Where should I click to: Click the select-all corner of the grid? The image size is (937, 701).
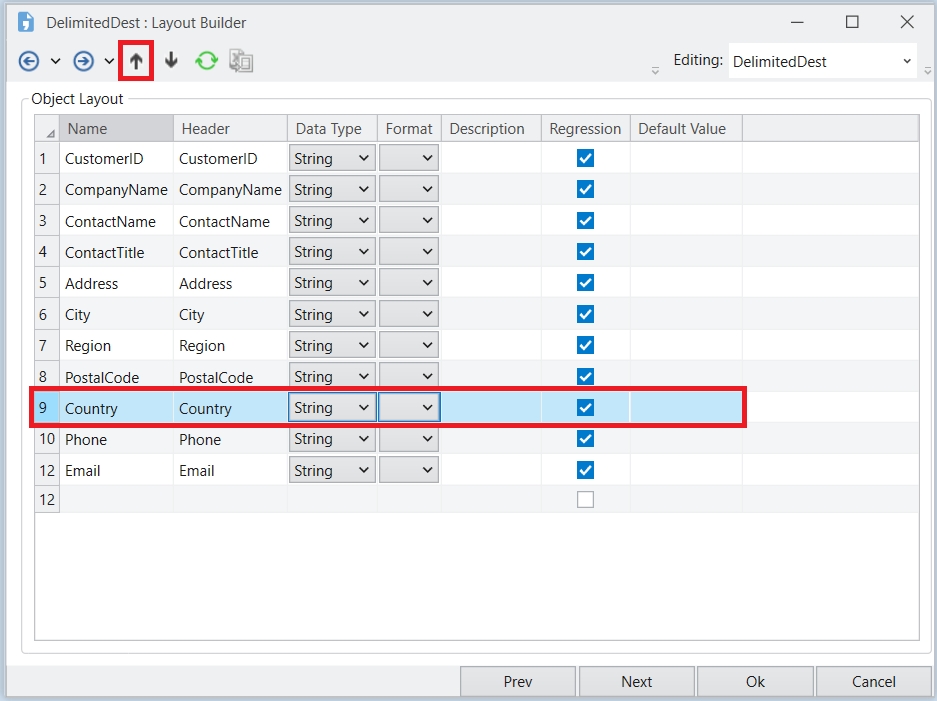coord(47,129)
